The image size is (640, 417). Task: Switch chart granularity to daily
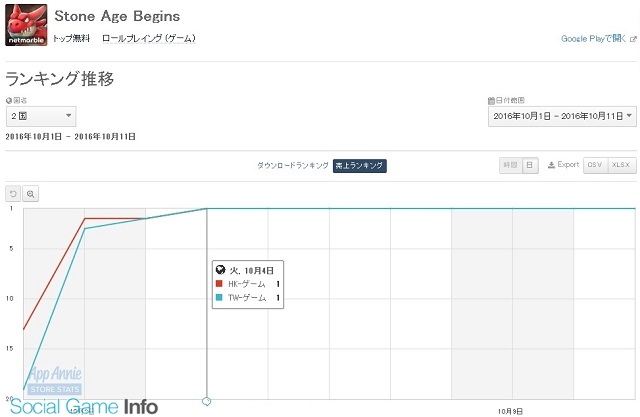pyautogui.click(x=530, y=165)
